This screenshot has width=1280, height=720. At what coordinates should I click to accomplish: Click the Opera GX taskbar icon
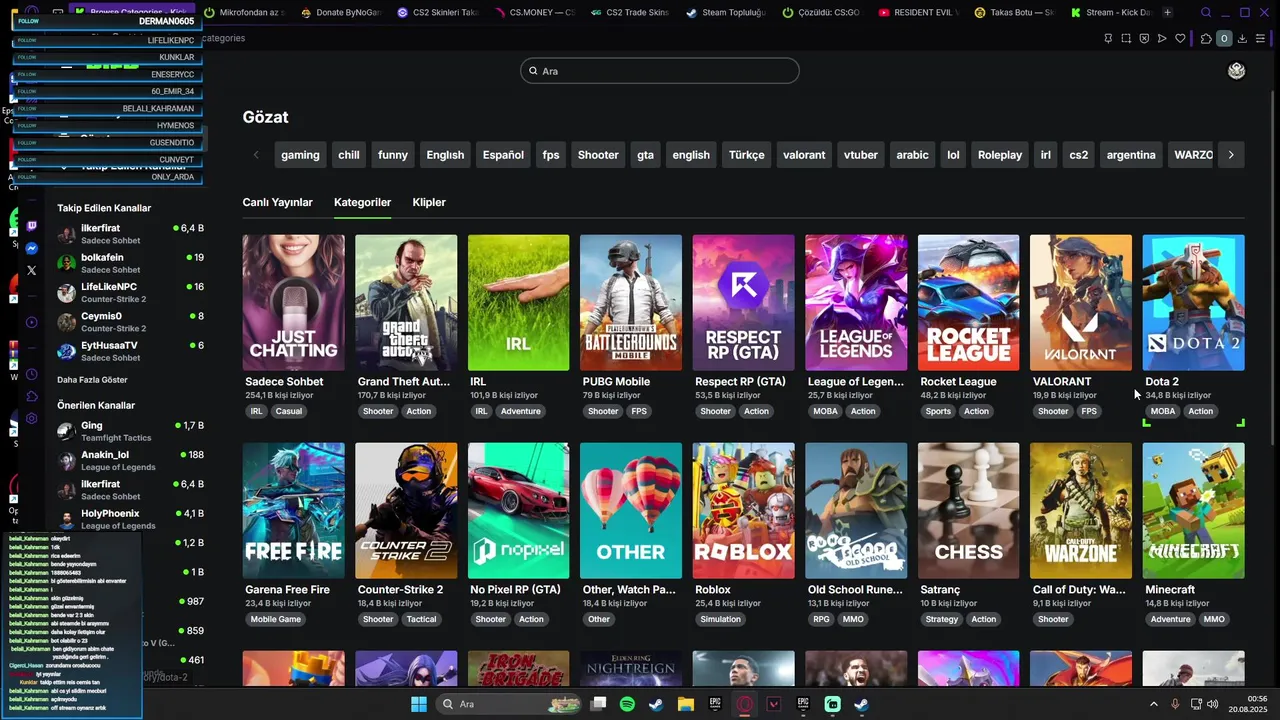[x=745, y=704]
